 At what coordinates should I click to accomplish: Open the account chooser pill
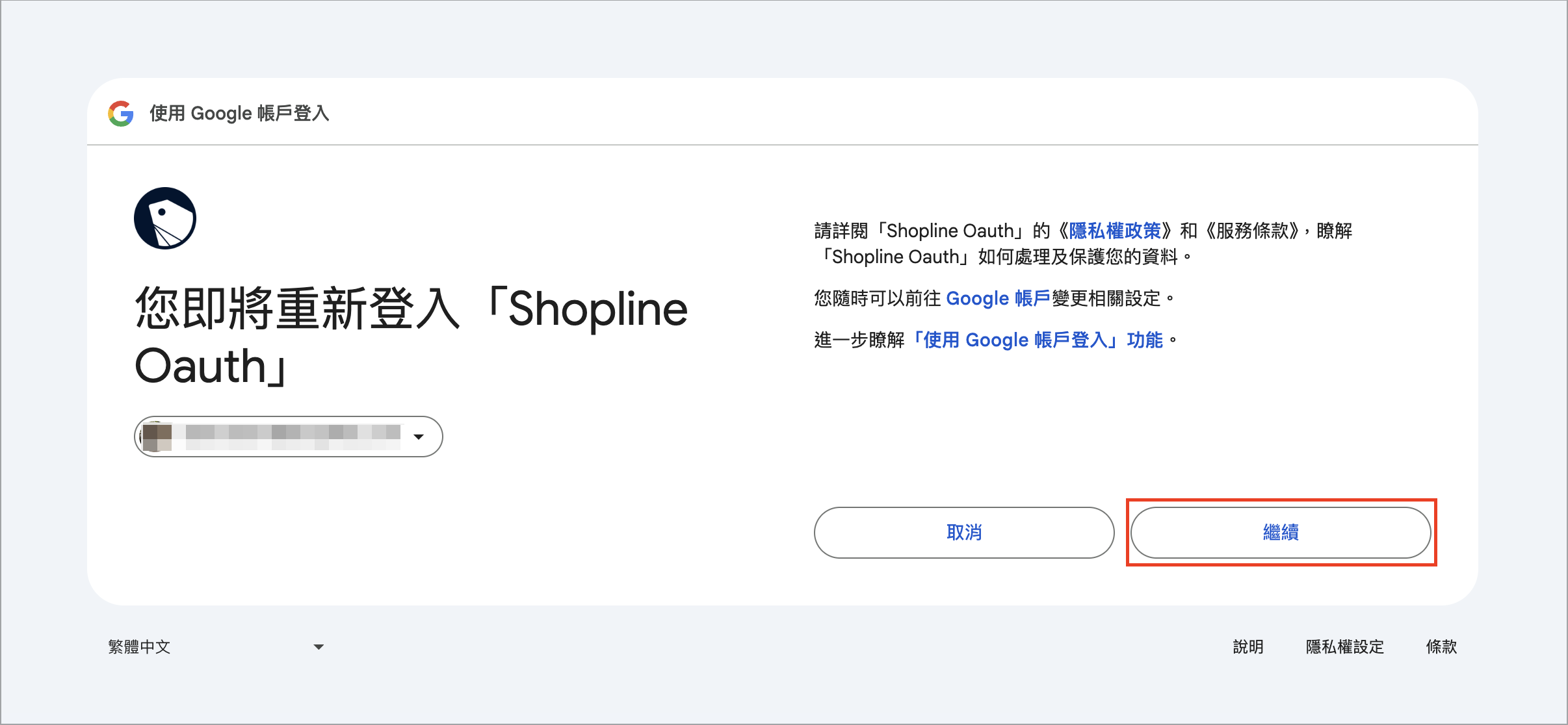289,437
